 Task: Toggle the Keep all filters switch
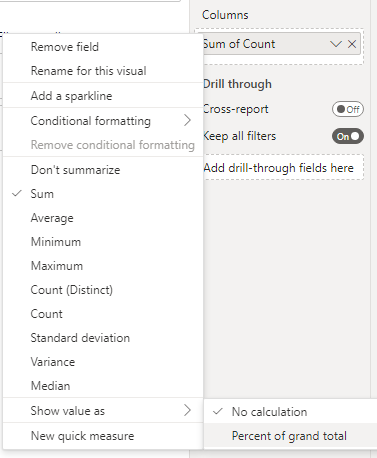tap(348, 136)
